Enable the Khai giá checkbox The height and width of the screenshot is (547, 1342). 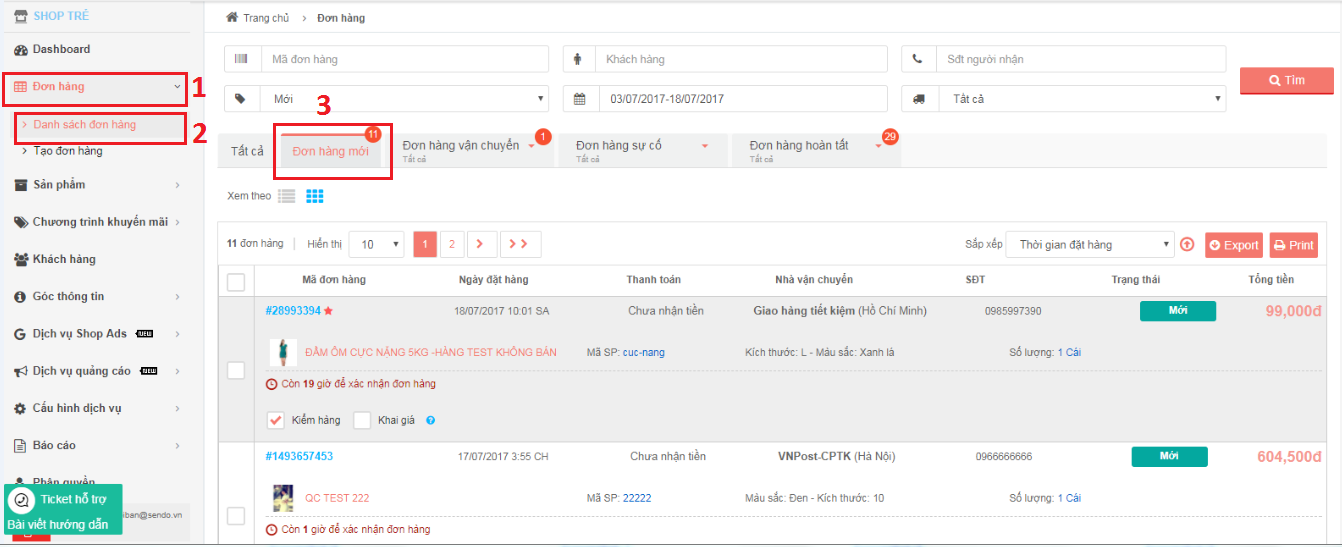point(362,420)
